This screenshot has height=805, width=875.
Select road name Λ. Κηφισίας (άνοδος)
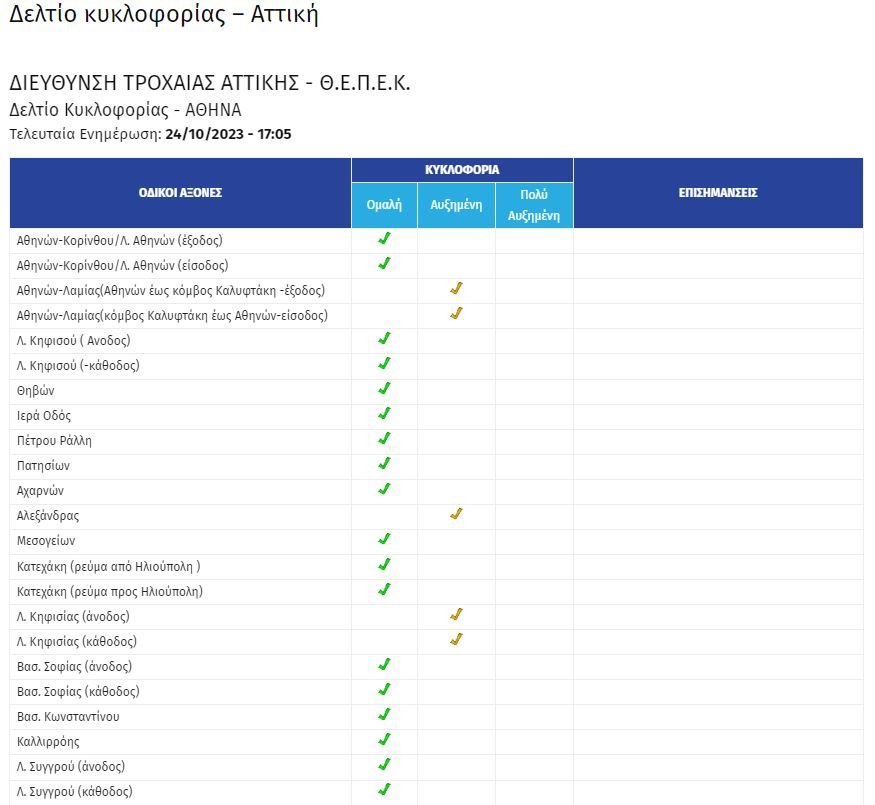click(73, 617)
